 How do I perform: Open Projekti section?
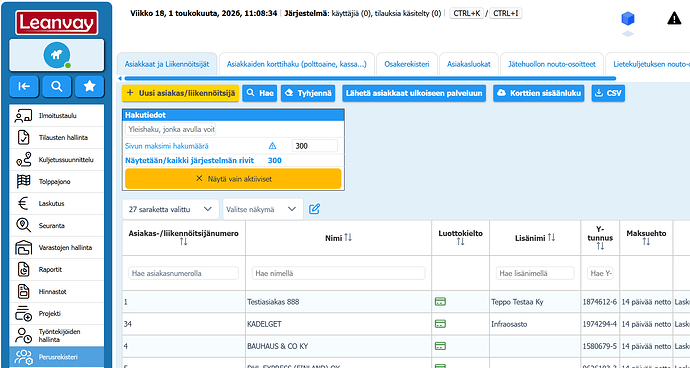tap(57, 314)
